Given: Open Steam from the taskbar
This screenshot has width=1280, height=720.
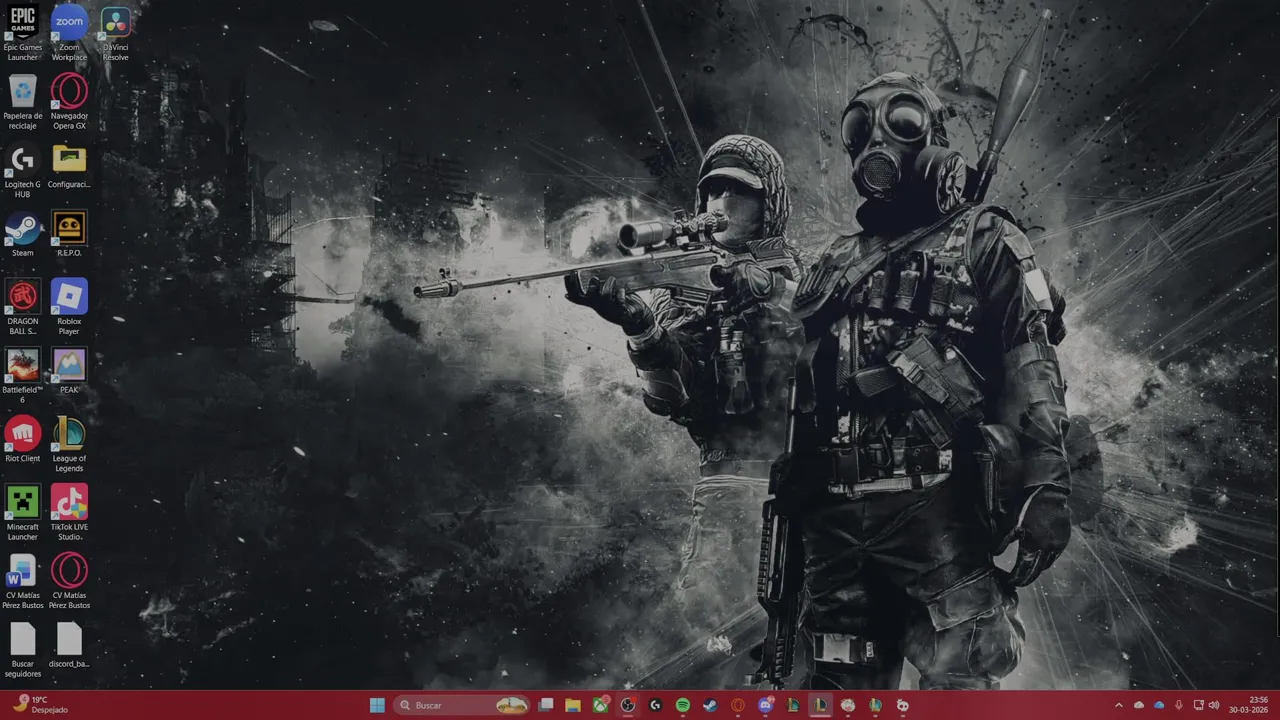Looking at the screenshot, I should [x=710, y=705].
